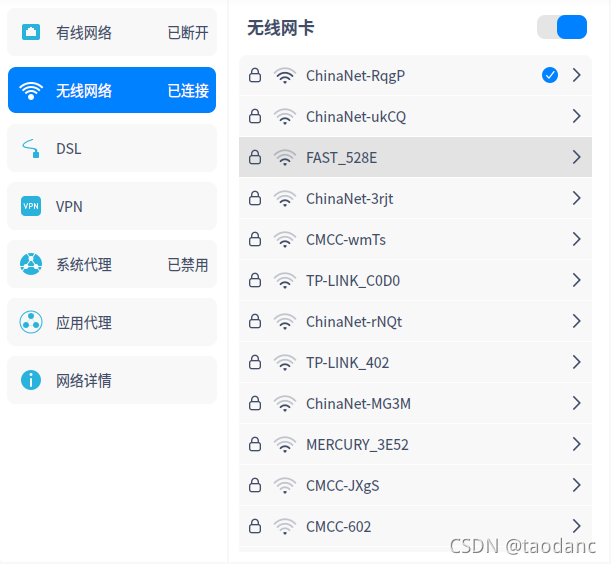Select the ChinaNet-rNQt network name
Screen dimensions: 611x564
tap(354, 322)
